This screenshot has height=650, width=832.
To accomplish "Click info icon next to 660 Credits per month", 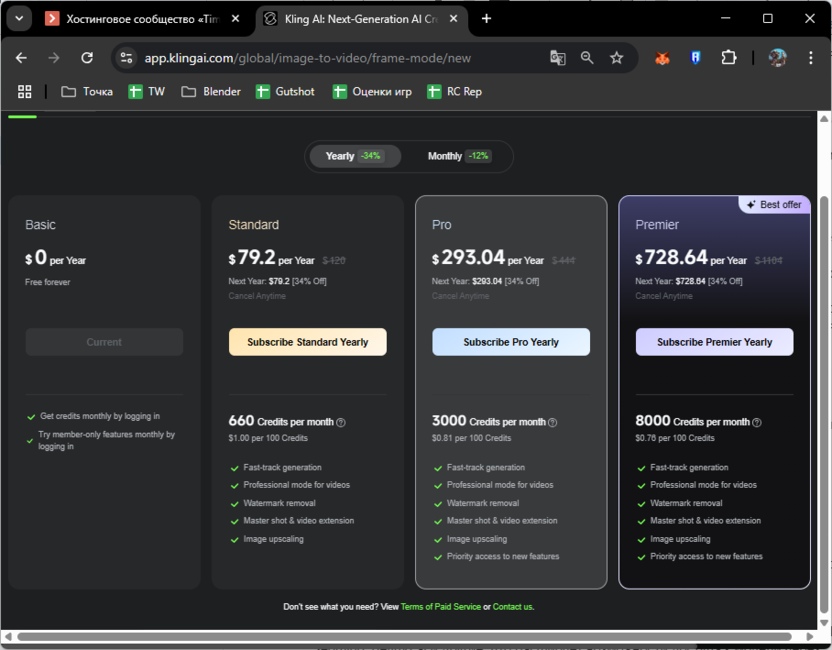I will pyautogui.click(x=341, y=423).
